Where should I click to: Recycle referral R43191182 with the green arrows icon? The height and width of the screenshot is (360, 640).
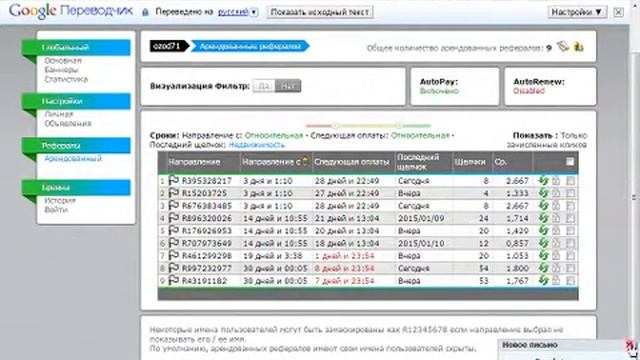(543, 281)
